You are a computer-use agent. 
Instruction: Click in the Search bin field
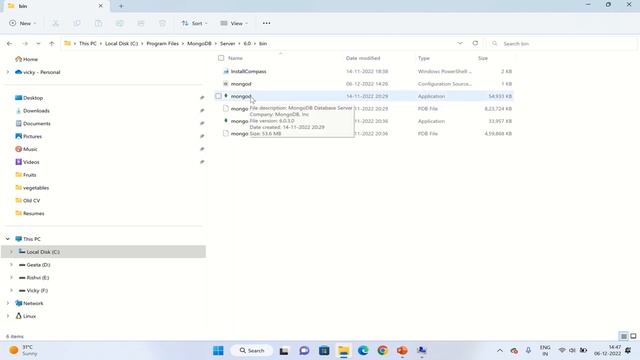[563, 43]
